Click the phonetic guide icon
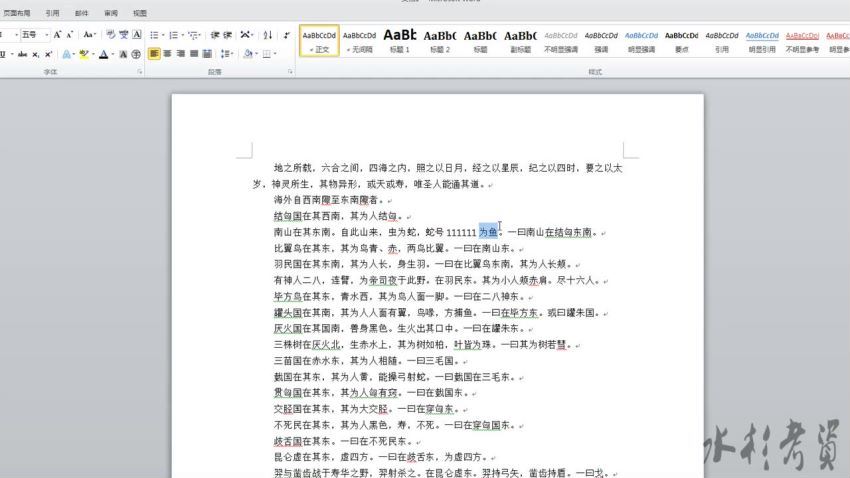Image resolution: width=850 pixels, height=478 pixels. [124, 35]
